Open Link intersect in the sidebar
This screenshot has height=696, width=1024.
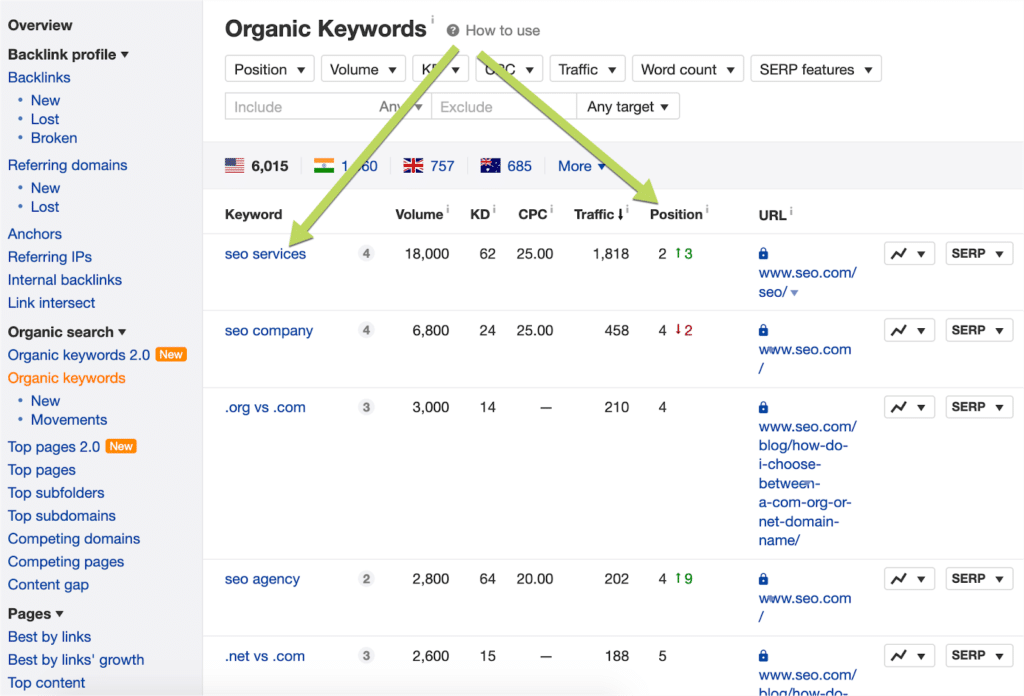point(51,303)
